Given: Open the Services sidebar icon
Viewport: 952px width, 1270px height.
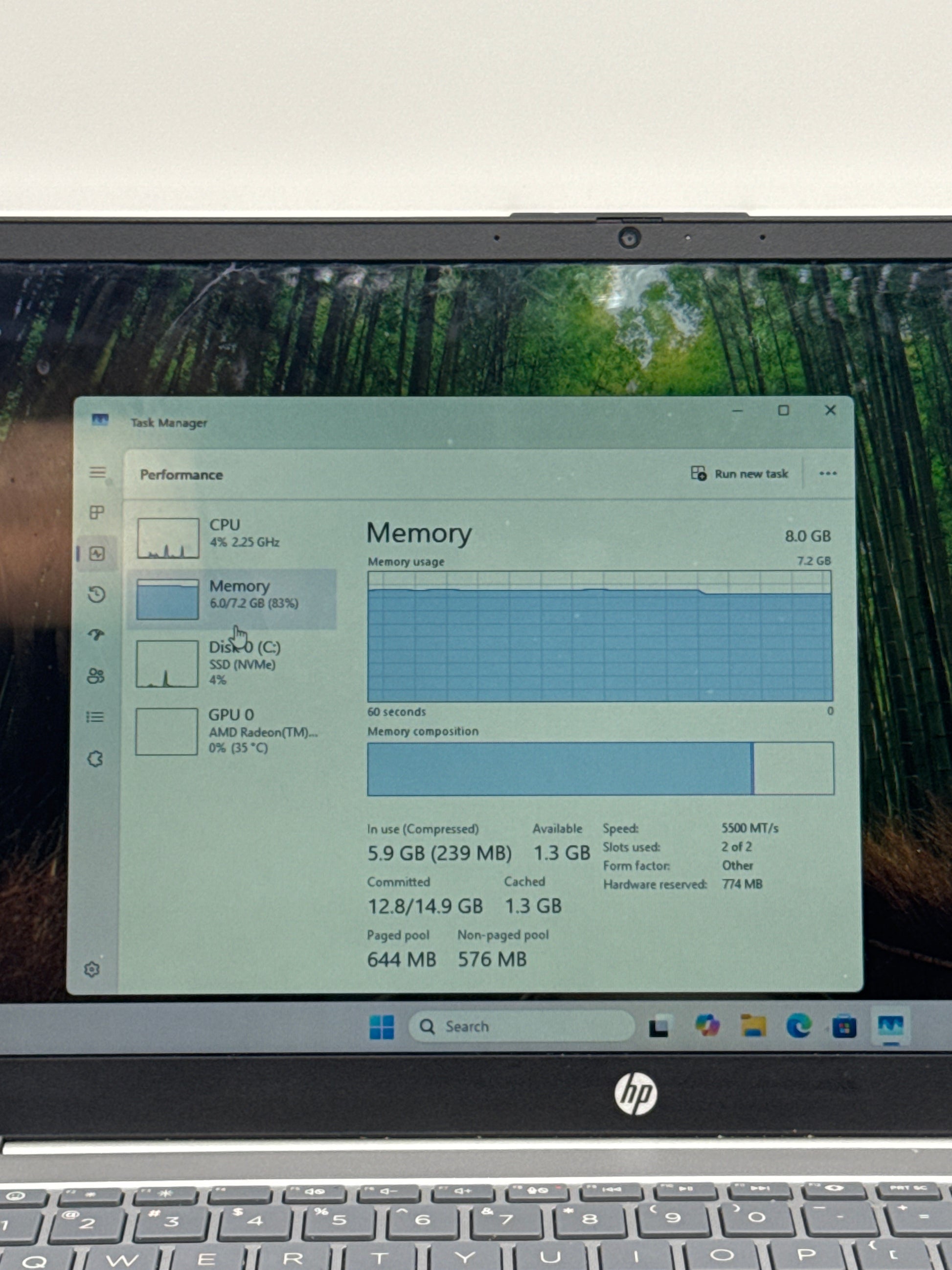Looking at the screenshot, I should pyautogui.click(x=95, y=759).
